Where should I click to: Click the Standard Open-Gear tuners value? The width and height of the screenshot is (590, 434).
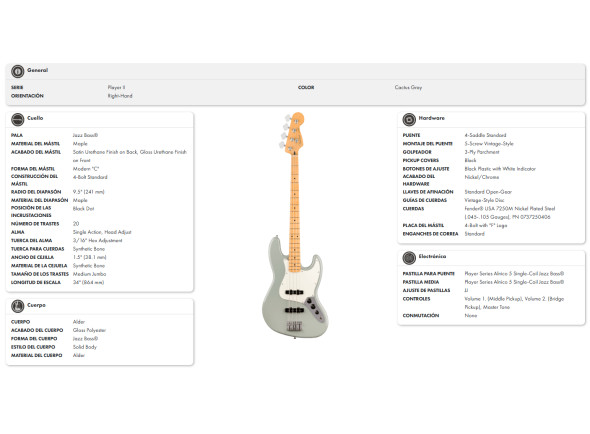click(x=488, y=192)
